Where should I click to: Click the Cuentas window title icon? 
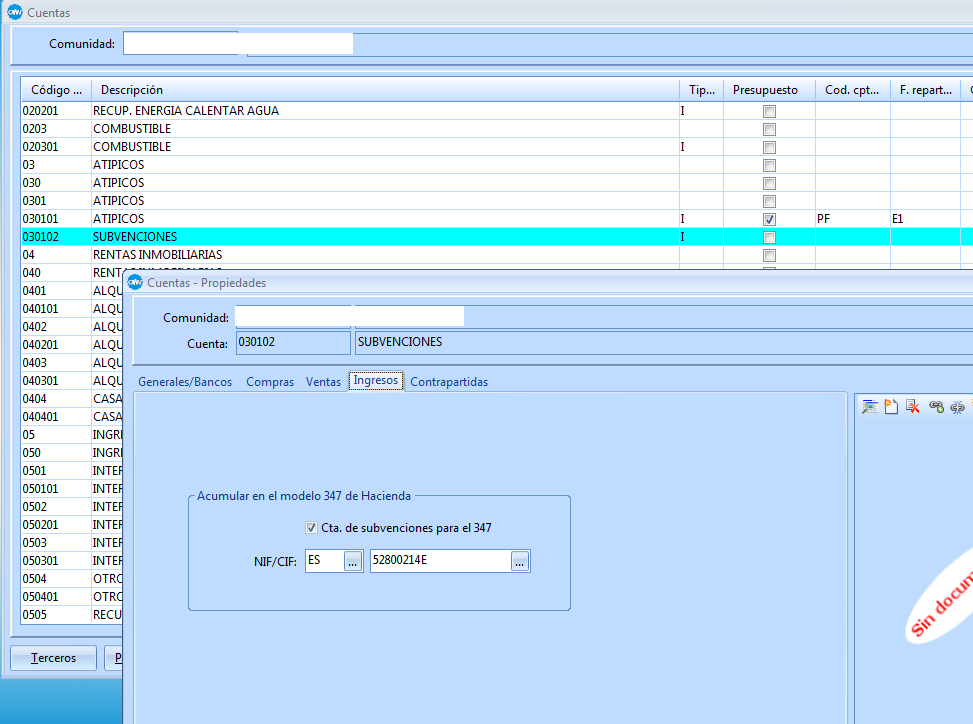click(x=13, y=13)
